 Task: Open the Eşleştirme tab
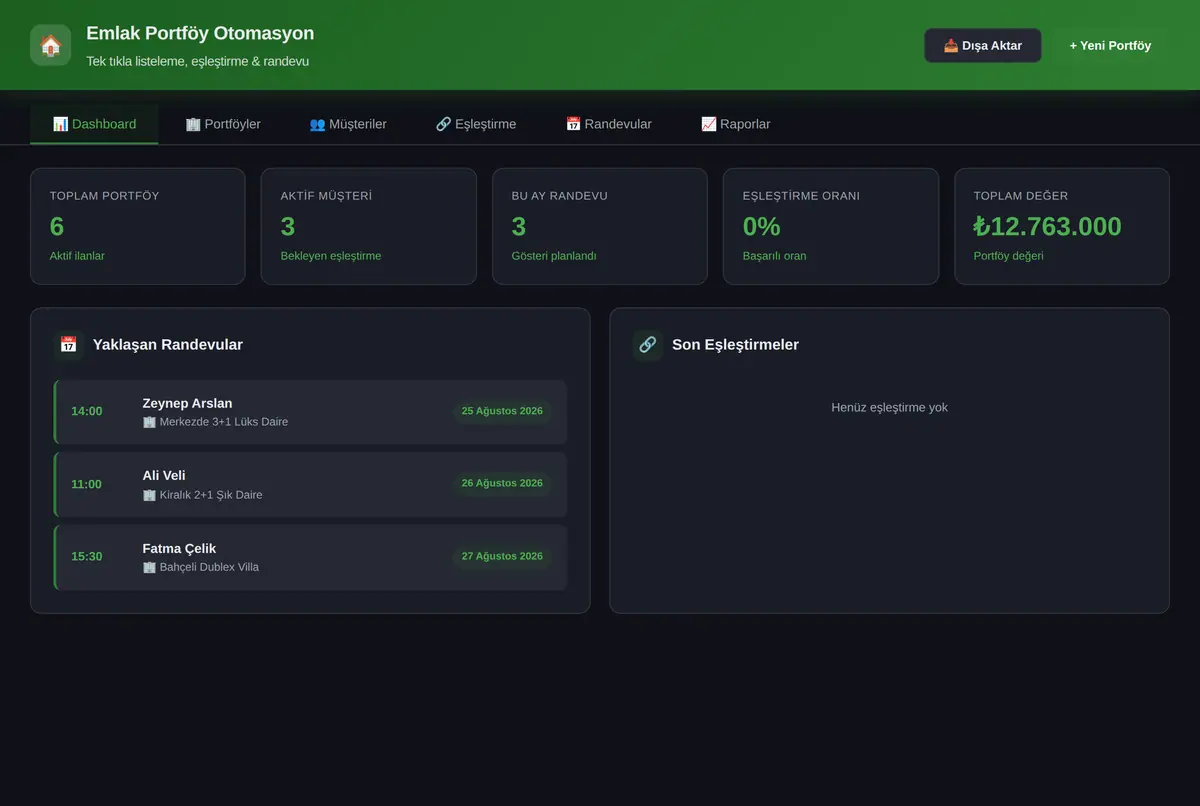[x=476, y=124]
